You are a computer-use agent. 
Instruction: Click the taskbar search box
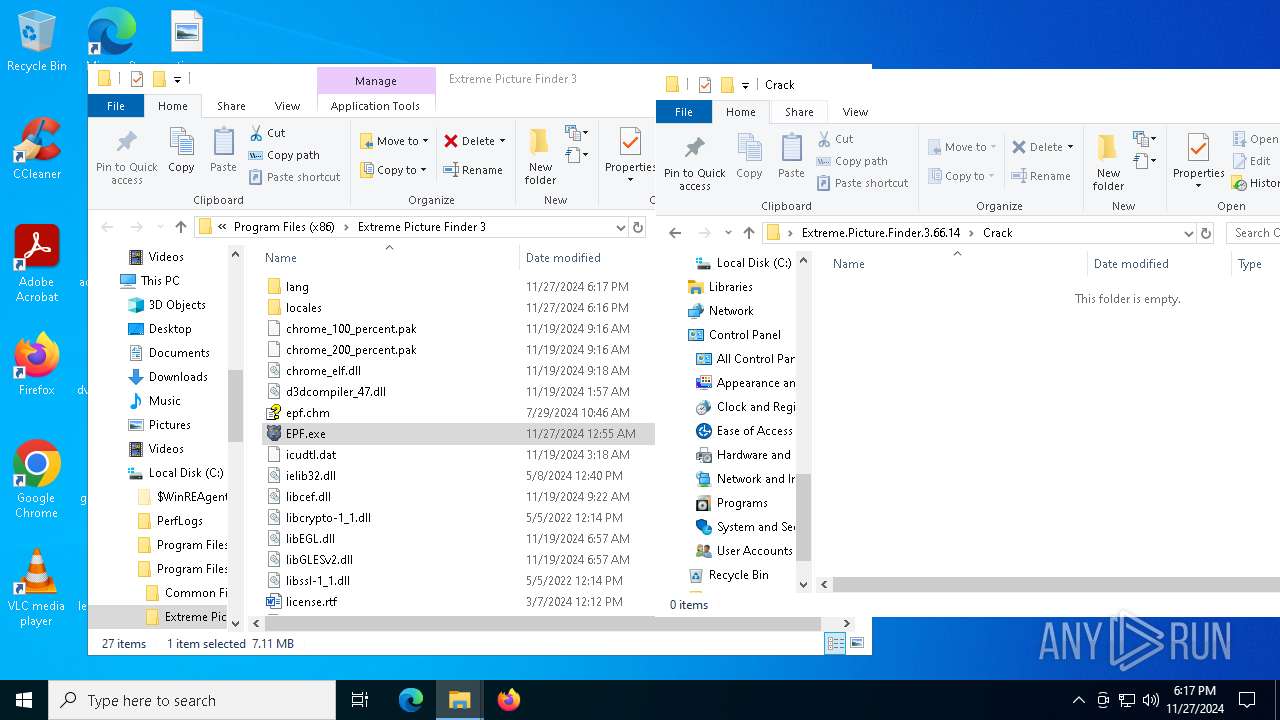(192, 700)
